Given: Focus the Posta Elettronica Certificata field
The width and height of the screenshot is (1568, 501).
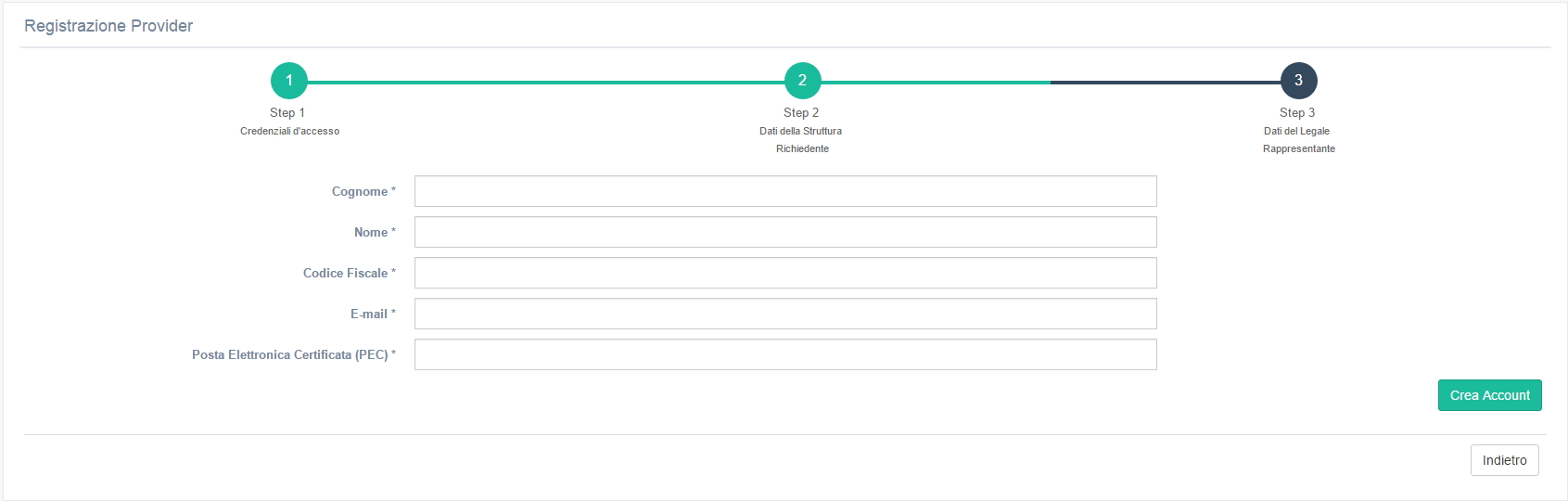Looking at the screenshot, I should [x=784, y=354].
